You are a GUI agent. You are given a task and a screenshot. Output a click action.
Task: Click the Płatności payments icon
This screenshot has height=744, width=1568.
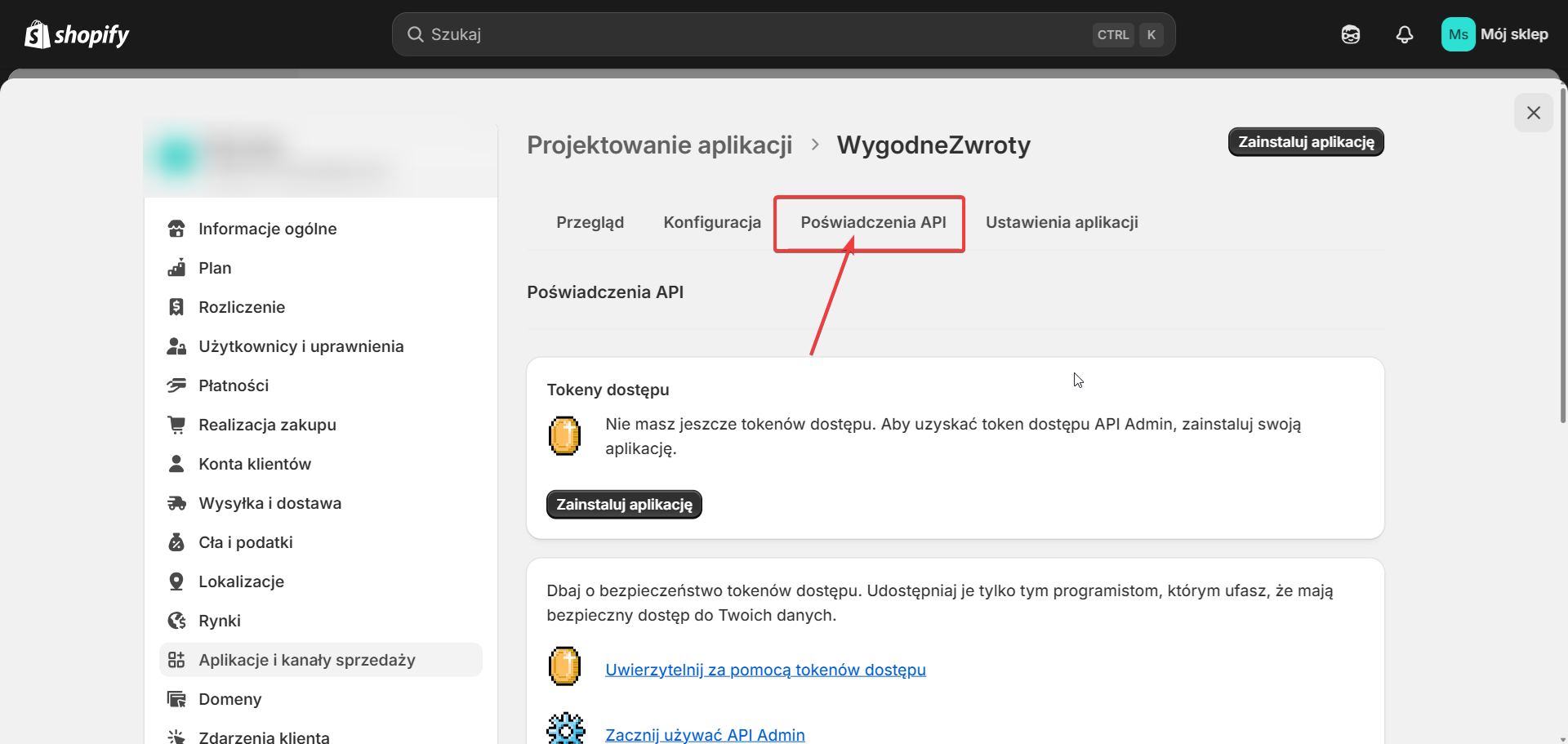pos(176,385)
